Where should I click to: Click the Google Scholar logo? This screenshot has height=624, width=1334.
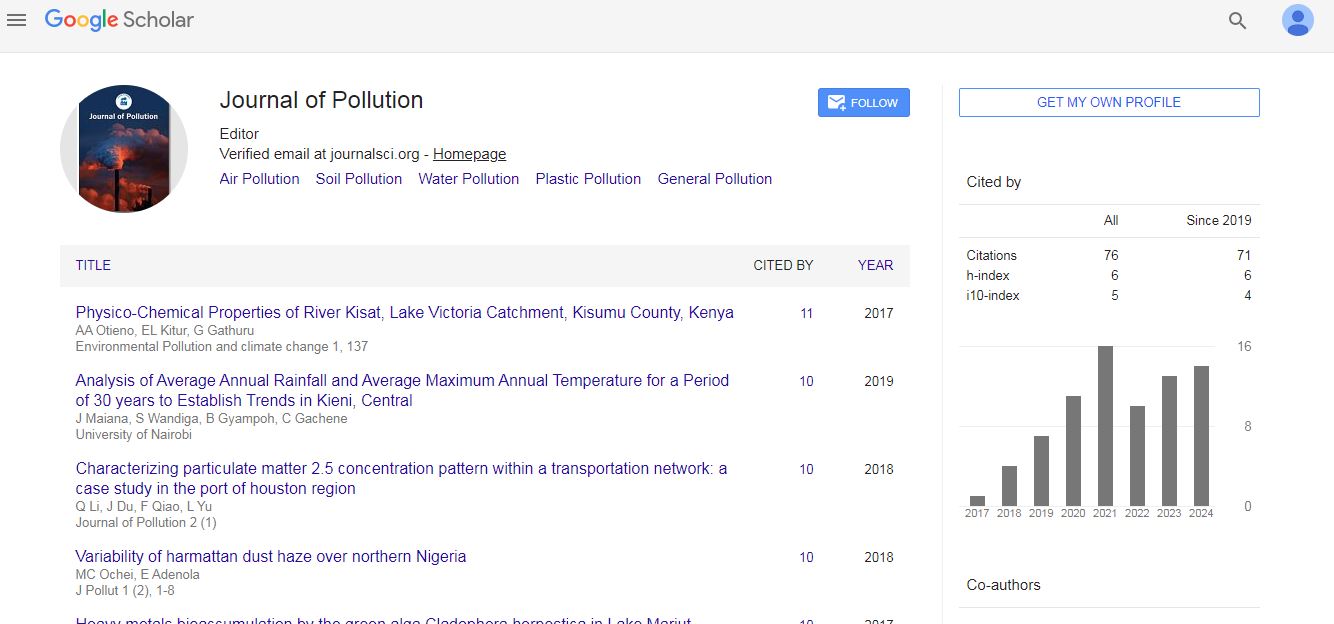119,20
